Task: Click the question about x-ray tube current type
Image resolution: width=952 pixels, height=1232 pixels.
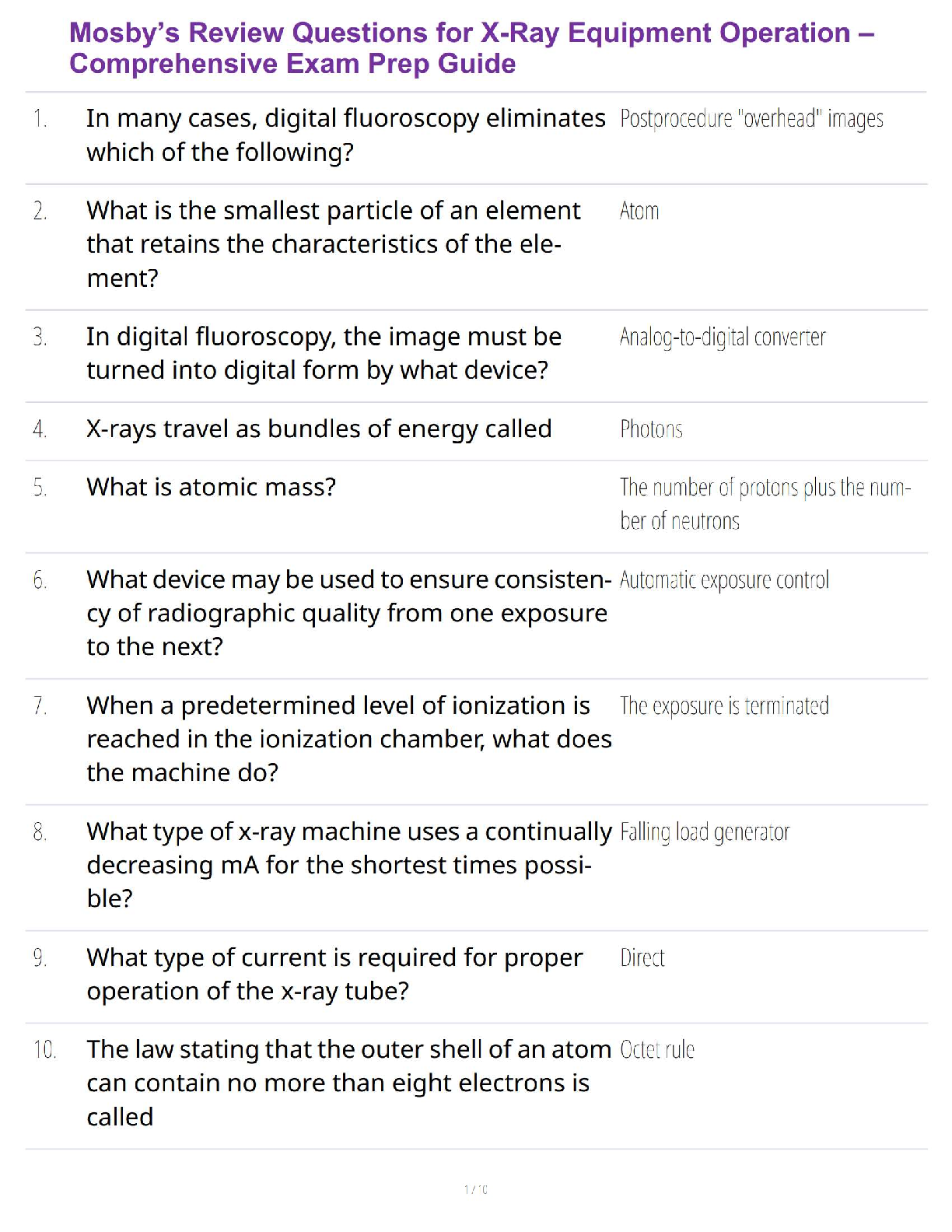Action: (334, 974)
